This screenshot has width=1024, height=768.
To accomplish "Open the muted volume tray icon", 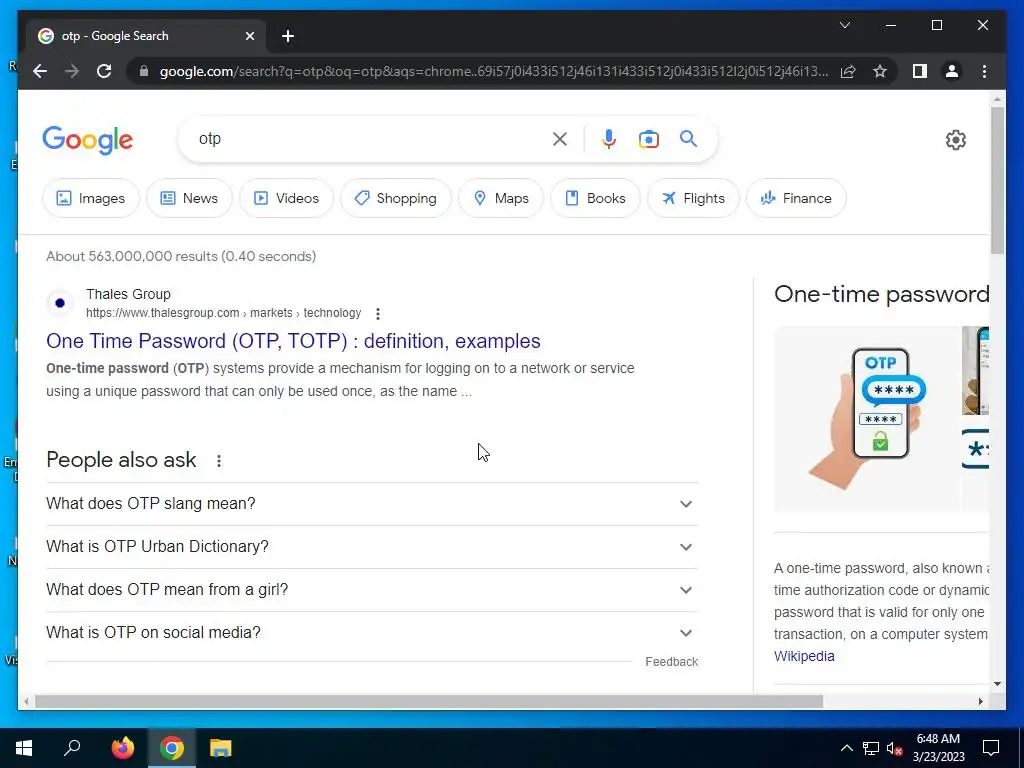I will coord(895,748).
